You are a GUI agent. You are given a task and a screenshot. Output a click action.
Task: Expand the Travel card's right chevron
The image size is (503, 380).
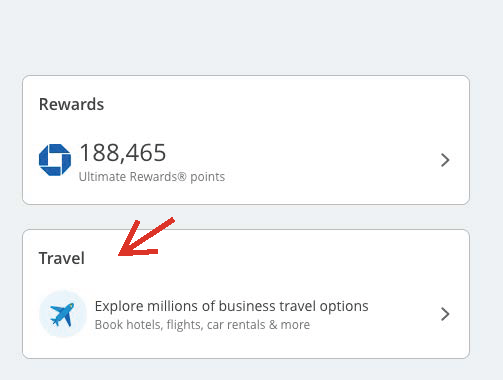(x=445, y=314)
